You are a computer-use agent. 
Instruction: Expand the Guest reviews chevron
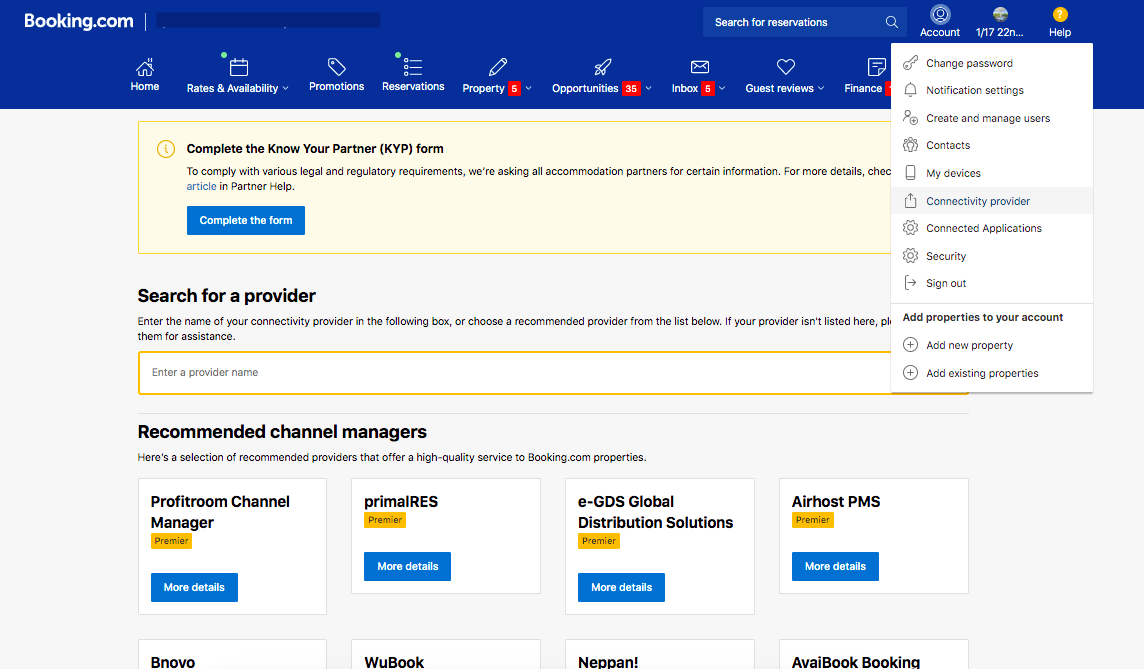[x=821, y=88]
